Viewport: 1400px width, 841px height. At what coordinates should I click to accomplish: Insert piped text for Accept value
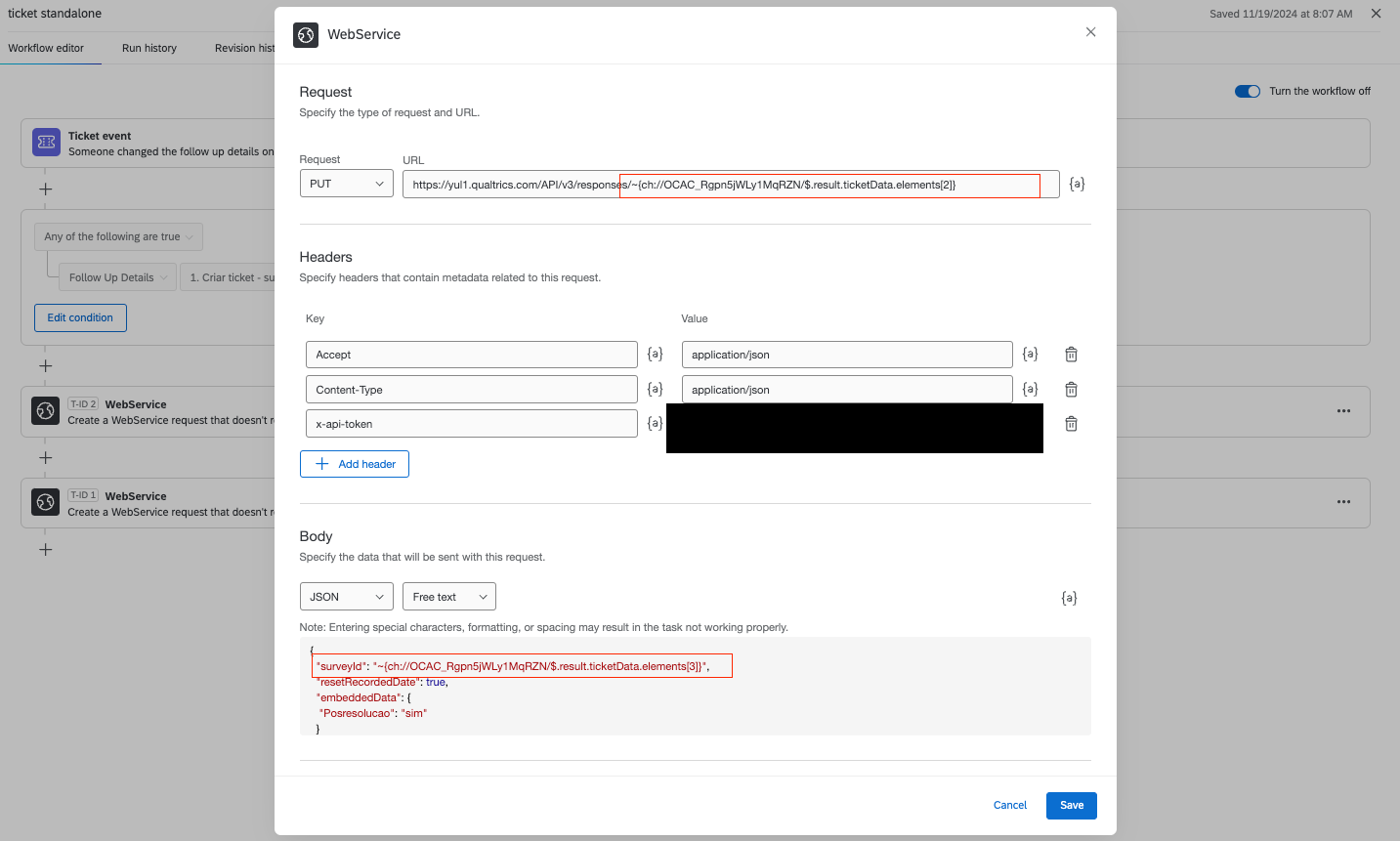coord(1030,354)
